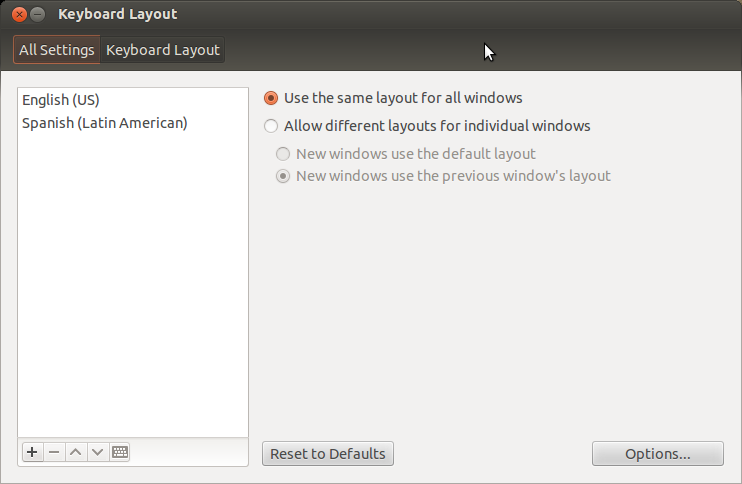This screenshot has height=484, width=742.
Task: Add a new keyboard layout with plus button
Action: pyautogui.click(x=32, y=452)
